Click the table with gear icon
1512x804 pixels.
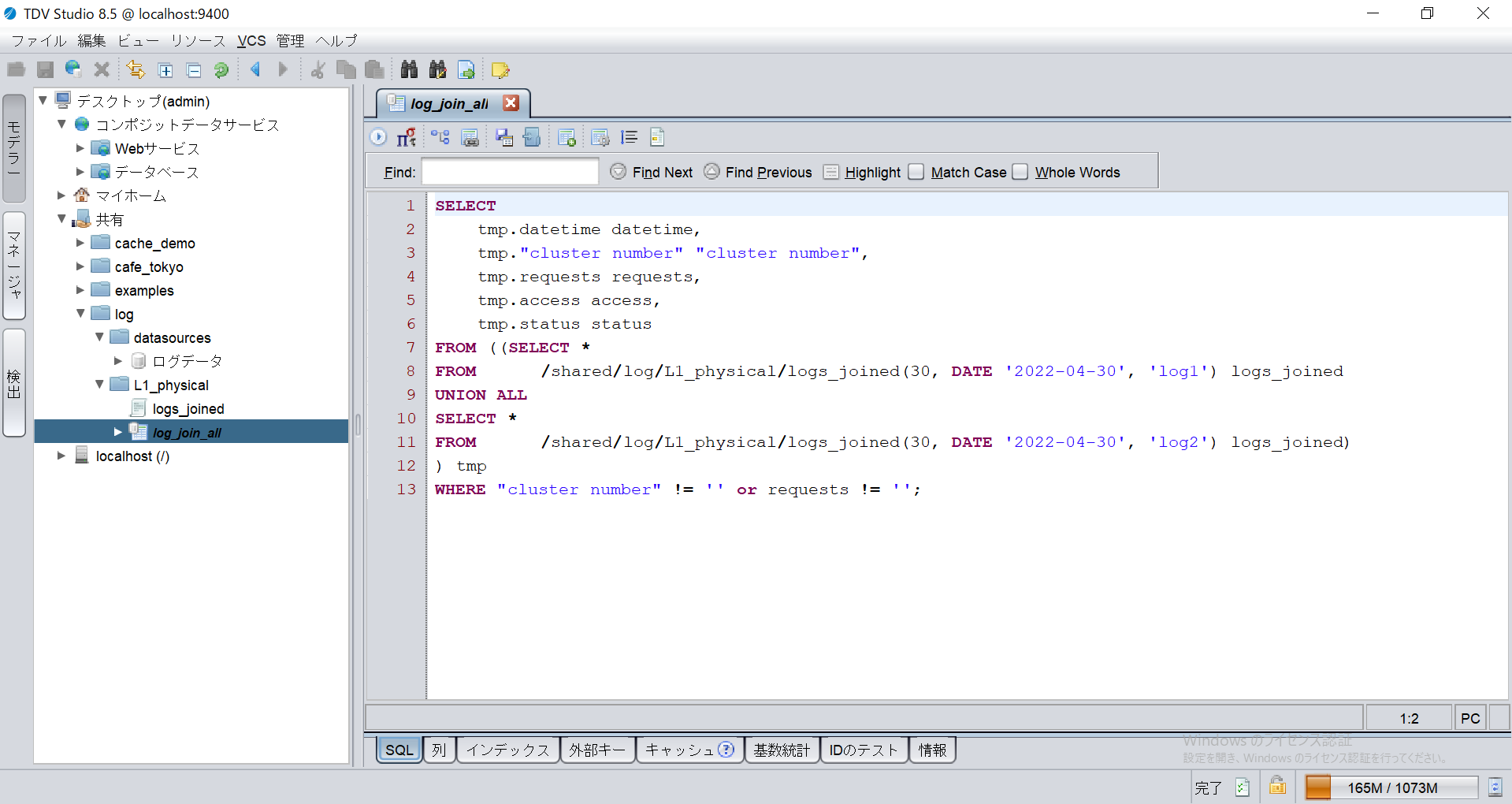click(x=600, y=138)
